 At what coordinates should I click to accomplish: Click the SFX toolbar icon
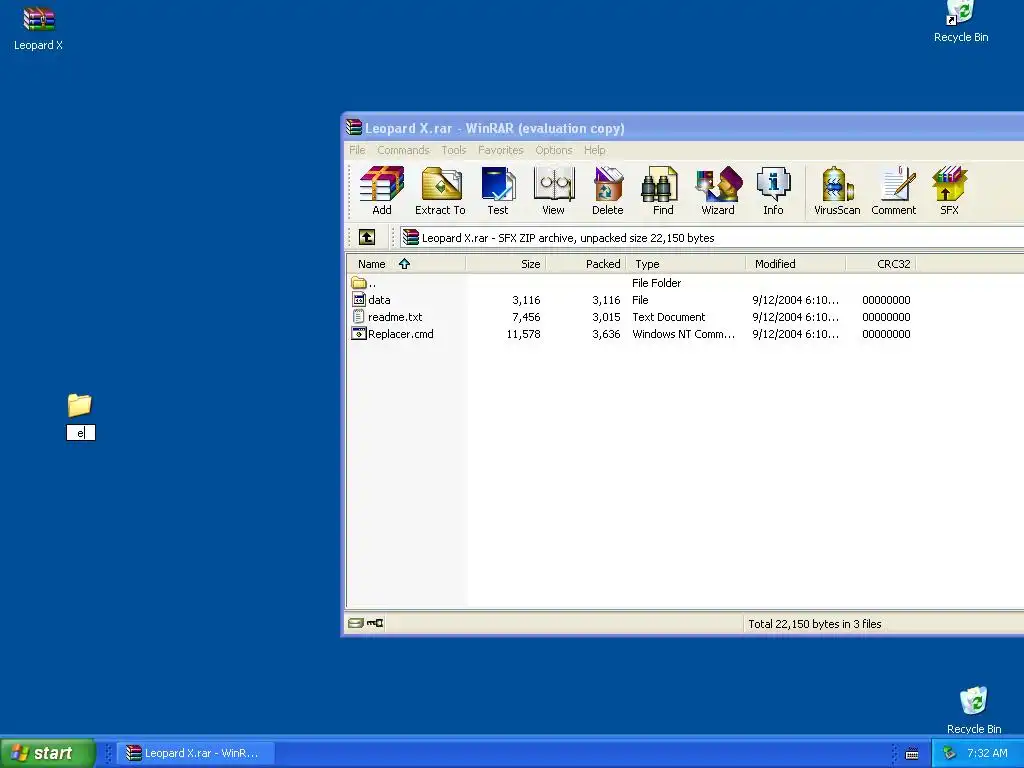950,191
